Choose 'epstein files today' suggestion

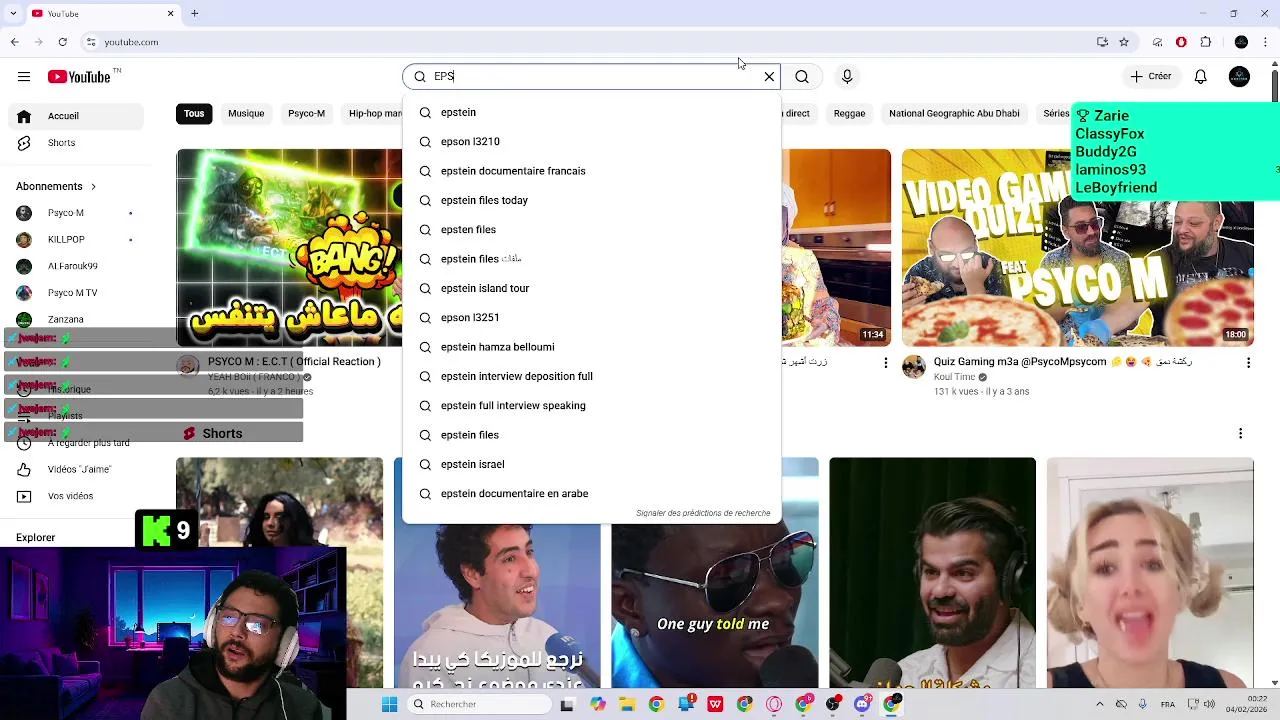[x=591, y=200]
